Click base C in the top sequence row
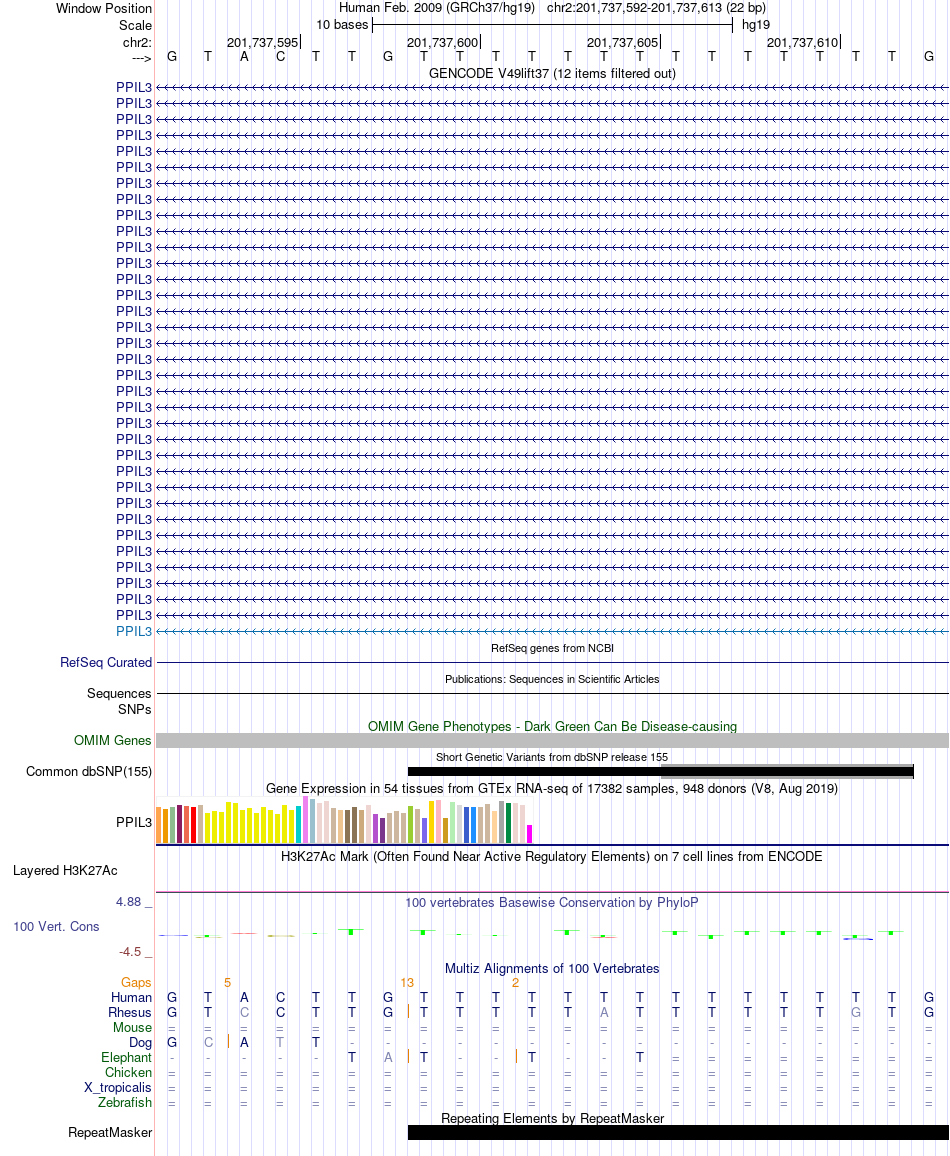The height and width of the screenshot is (1156, 950). pos(280,57)
